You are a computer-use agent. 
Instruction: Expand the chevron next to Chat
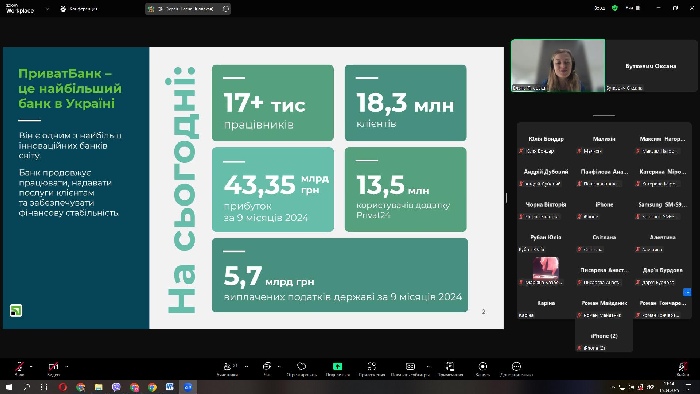[279, 366]
